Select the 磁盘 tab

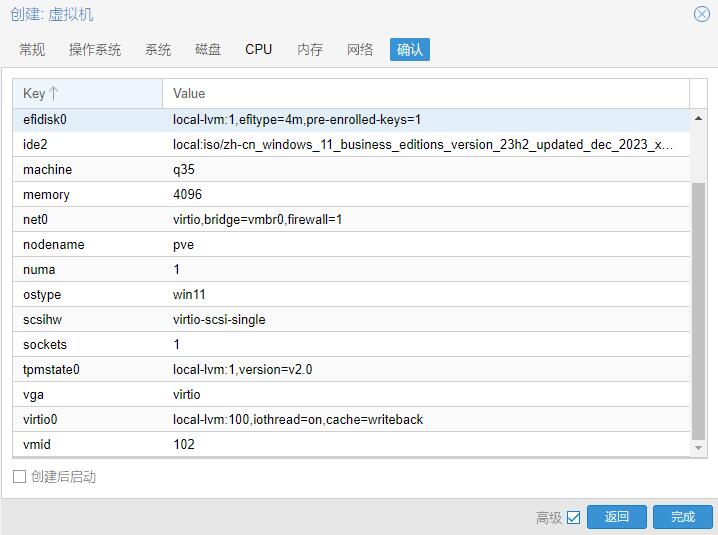[208, 49]
